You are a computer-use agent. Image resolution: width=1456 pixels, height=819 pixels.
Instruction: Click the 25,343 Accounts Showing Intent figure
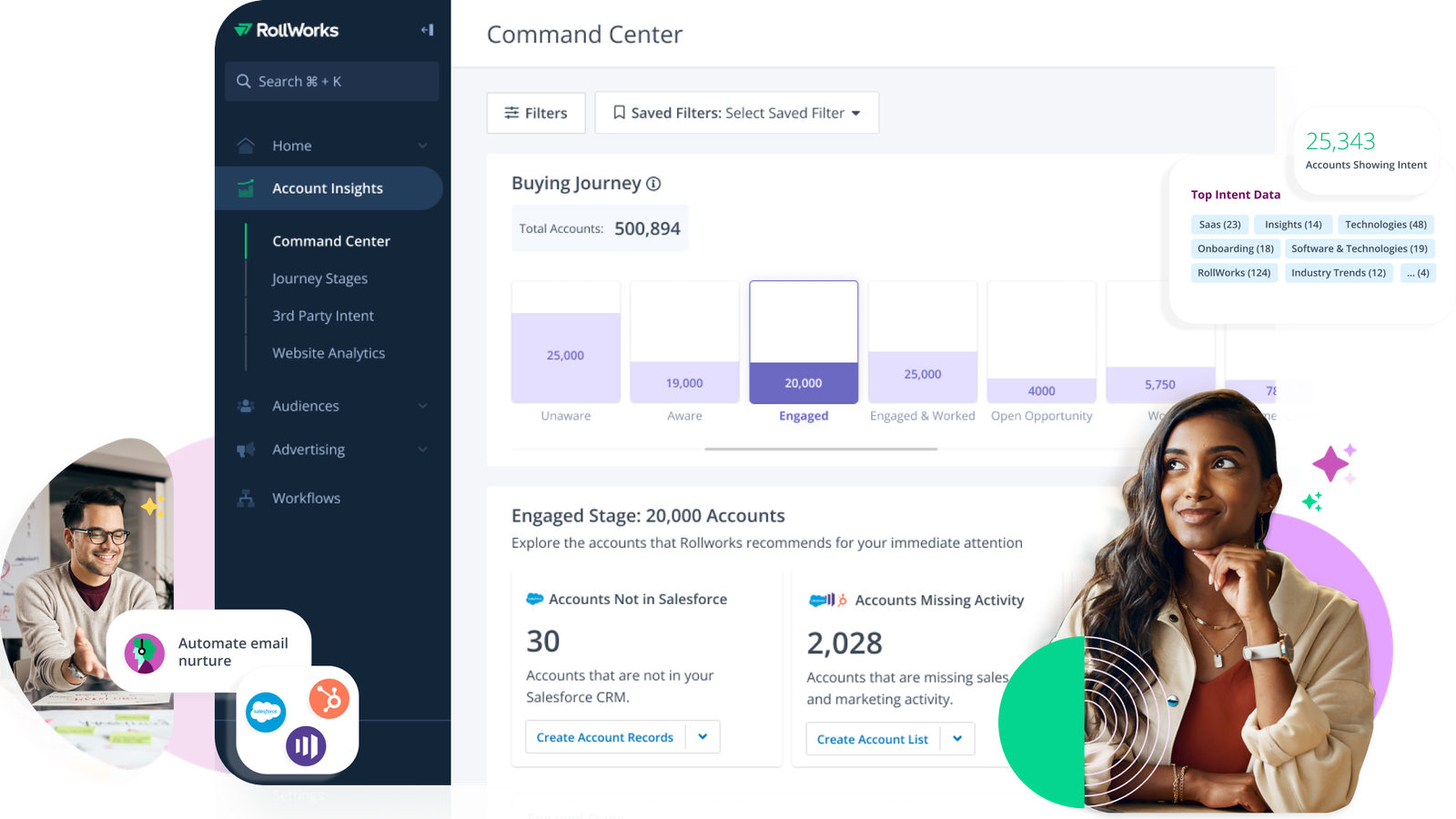point(1340,141)
